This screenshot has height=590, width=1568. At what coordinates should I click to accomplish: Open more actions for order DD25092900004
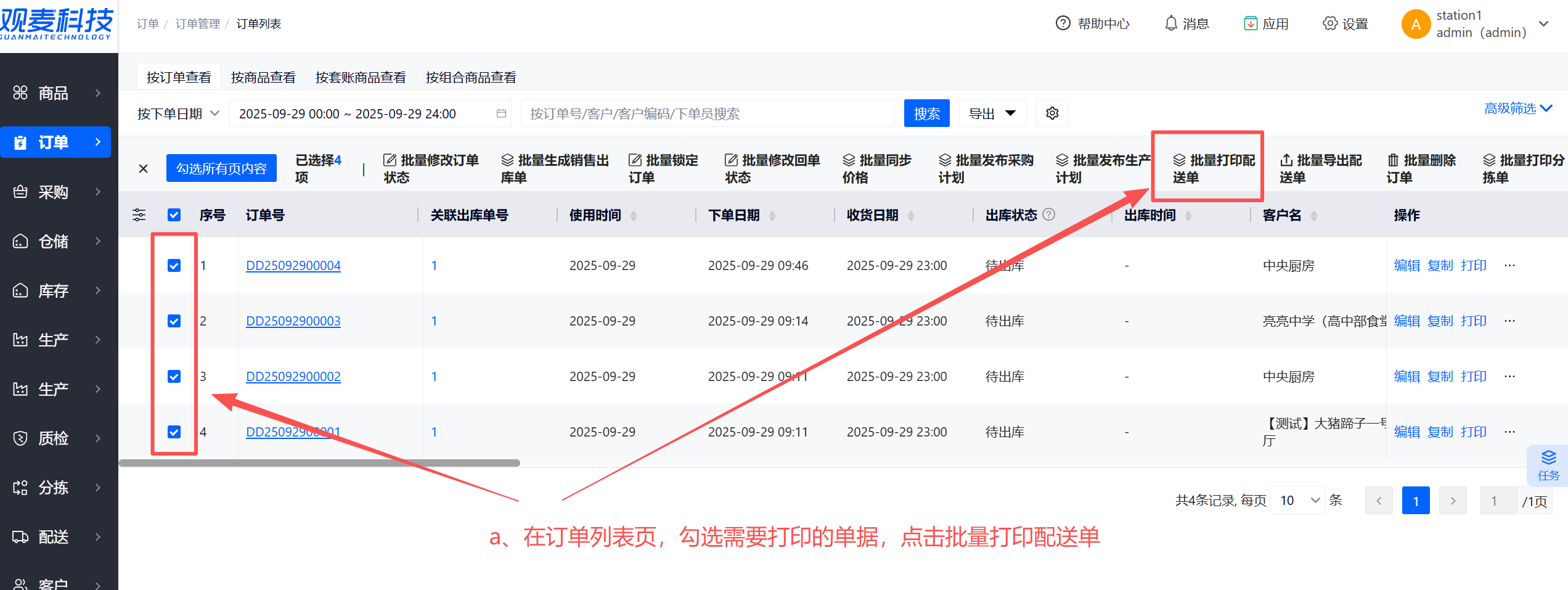point(1509,265)
